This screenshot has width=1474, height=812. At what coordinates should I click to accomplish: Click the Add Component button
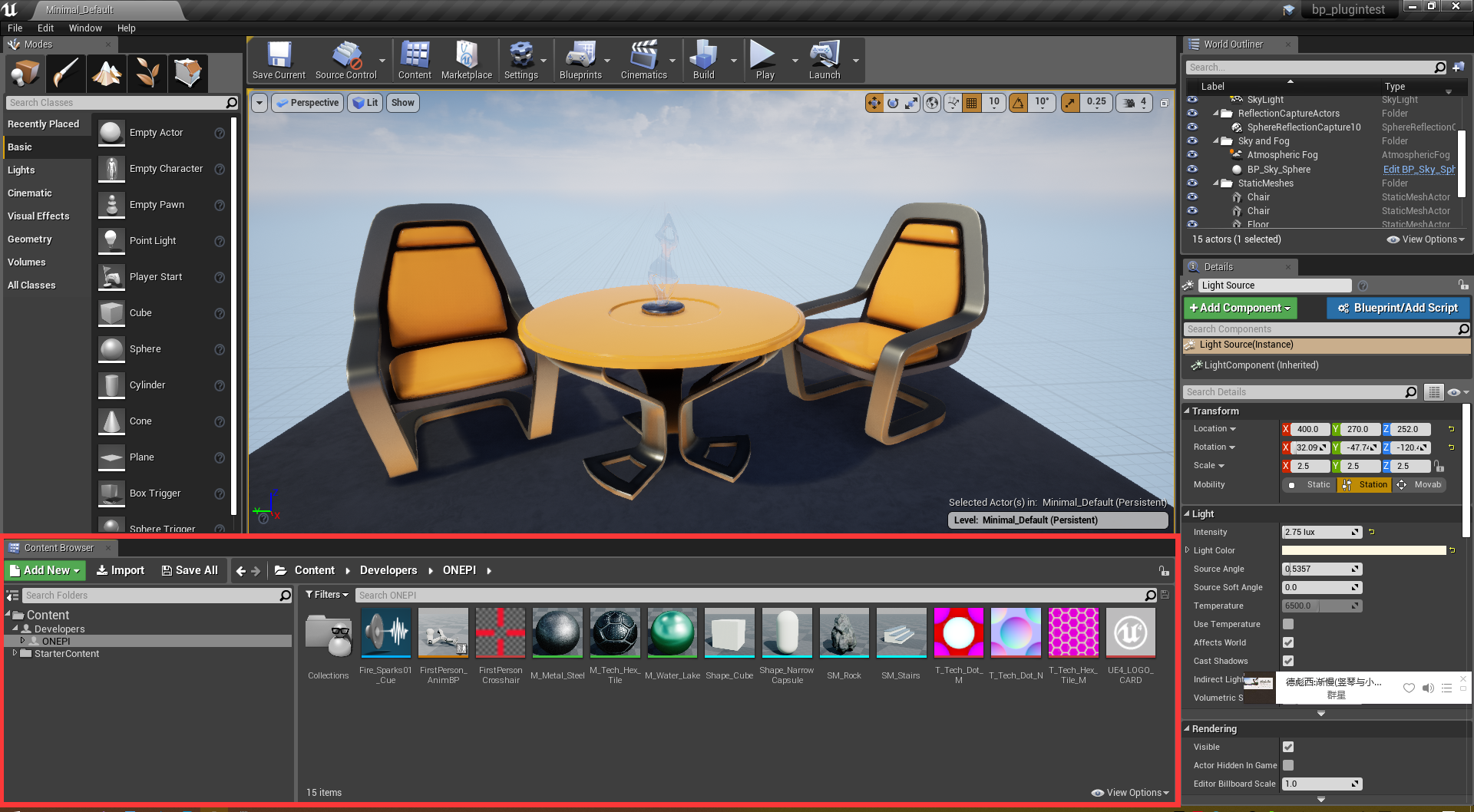pyautogui.click(x=1239, y=308)
